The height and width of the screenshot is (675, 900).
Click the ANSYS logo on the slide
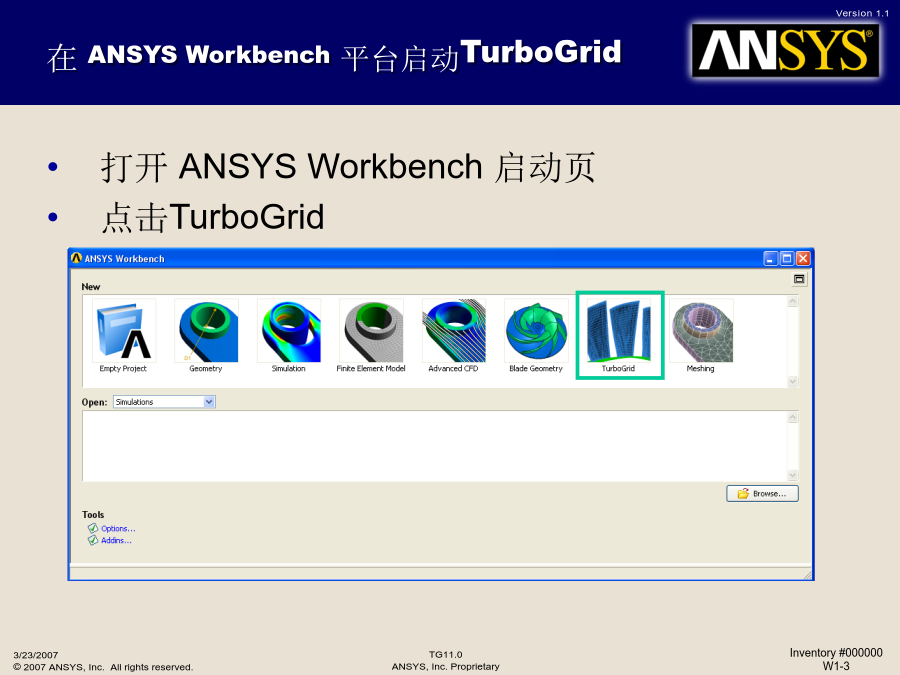tap(785, 51)
